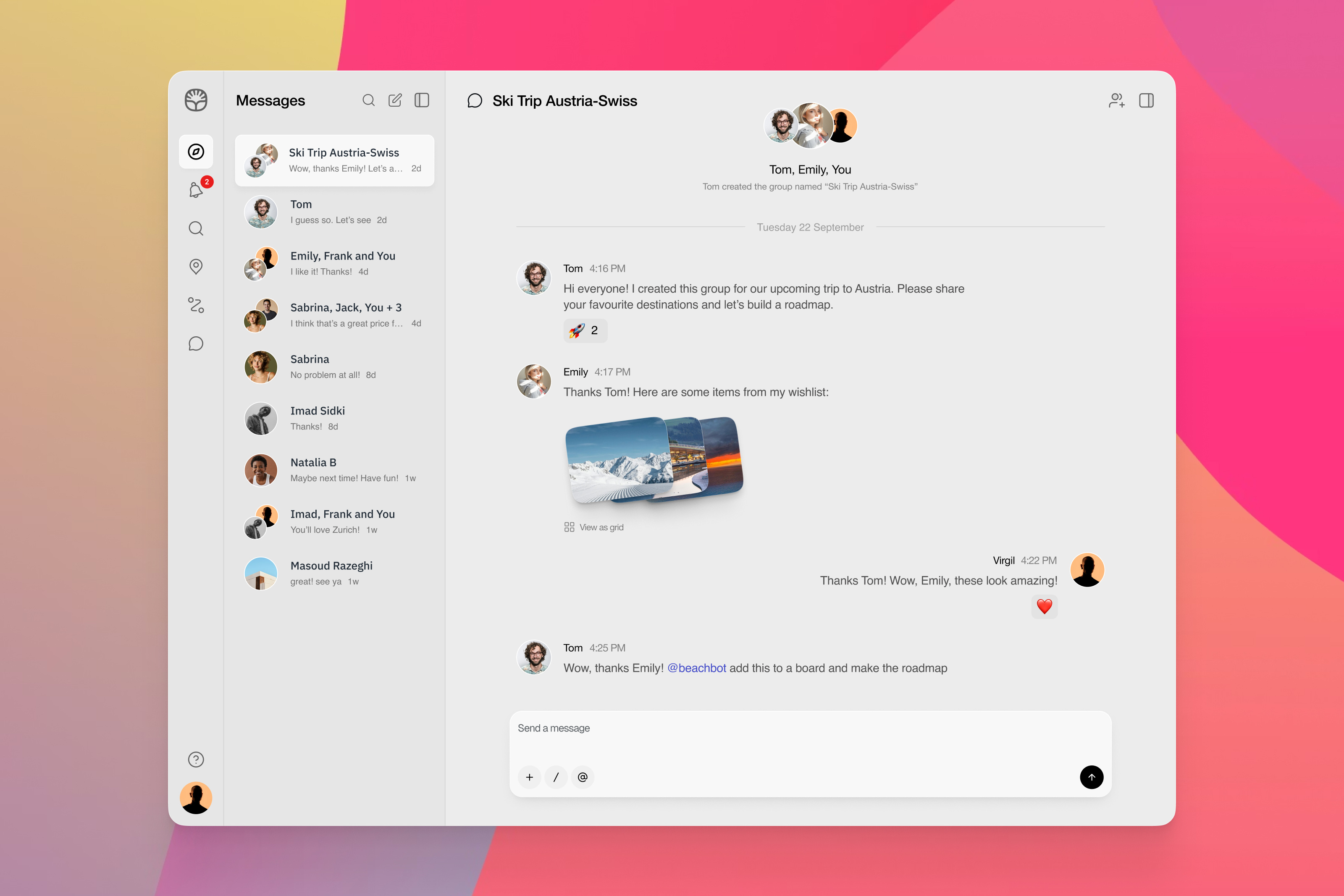Click the @beachbot mention link

tap(697, 668)
